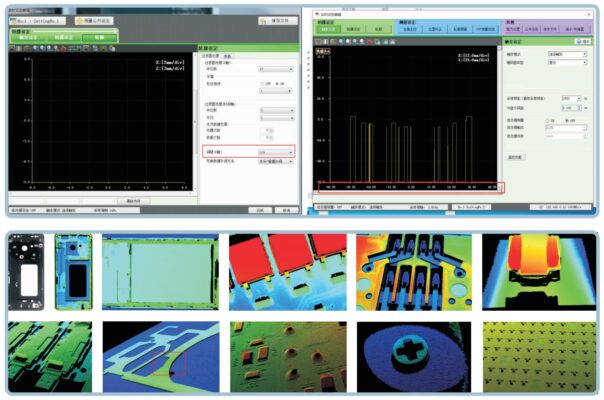The height and width of the screenshot is (400, 604).
Task: Select OFF radio button in left settings panel
Action: coord(262,84)
